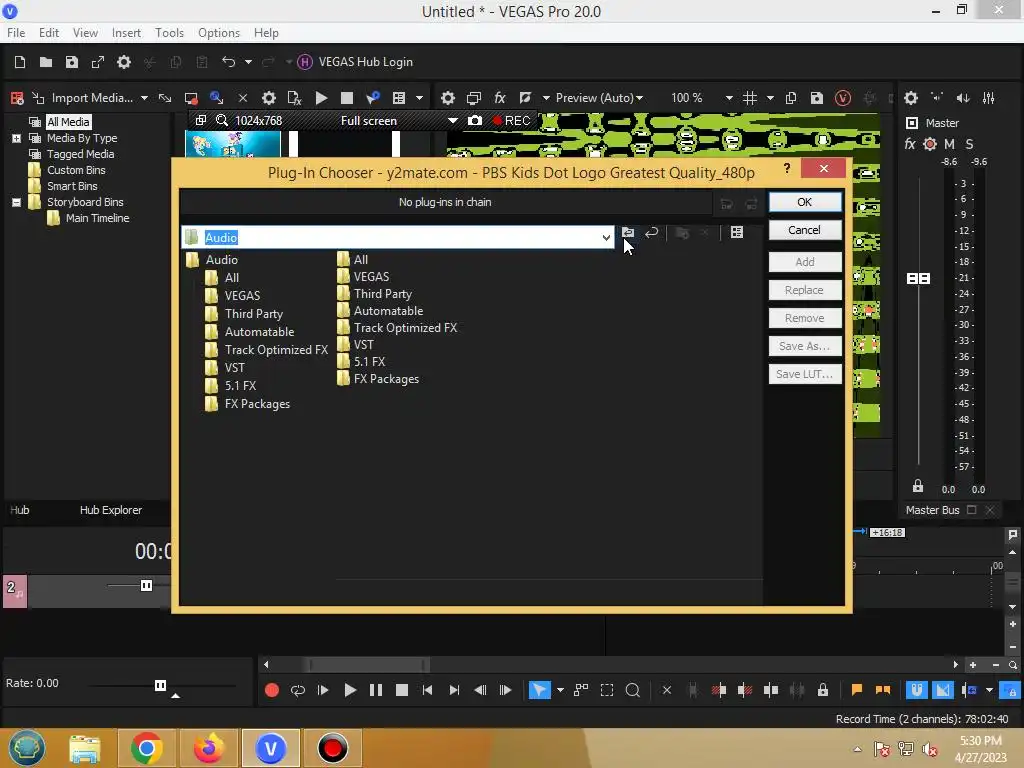The image size is (1024, 768).
Task: Open Video Output FX icon in preview
Action: pyautogui.click(x=500, y=98)
